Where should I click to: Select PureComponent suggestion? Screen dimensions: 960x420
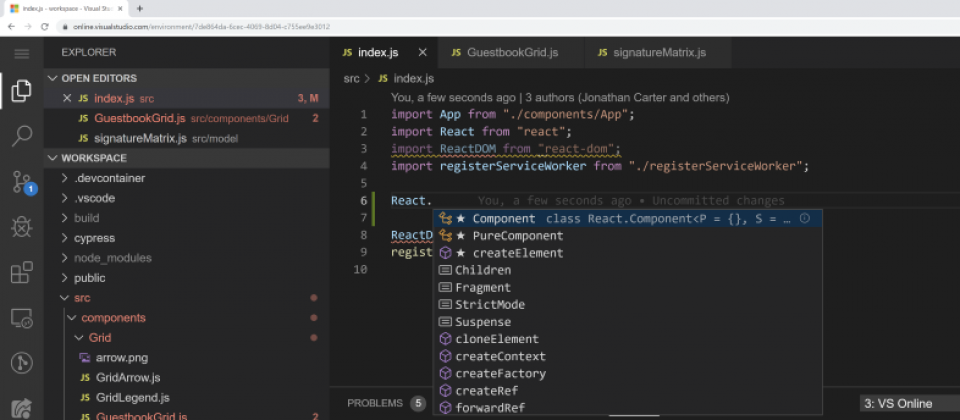pos(628,236)
